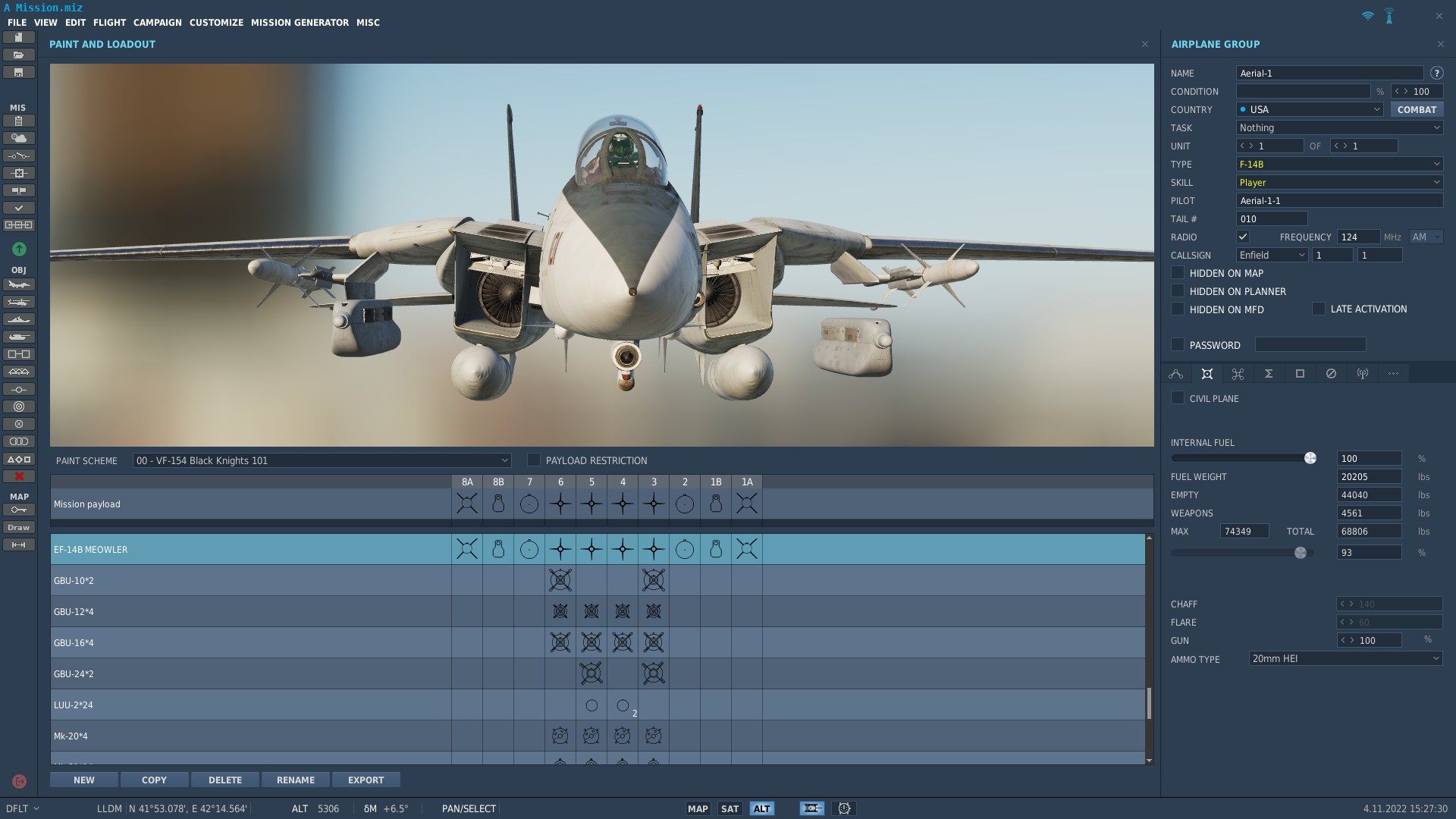Click the save mission icon in left toolbar
Image resolution: width=1456 pixels, height=819 pixels.
[x=19, y=73]
